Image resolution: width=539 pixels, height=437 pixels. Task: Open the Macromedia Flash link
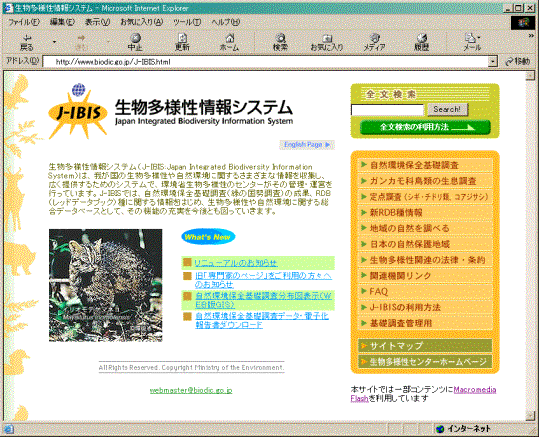click(x=474, y=390)
